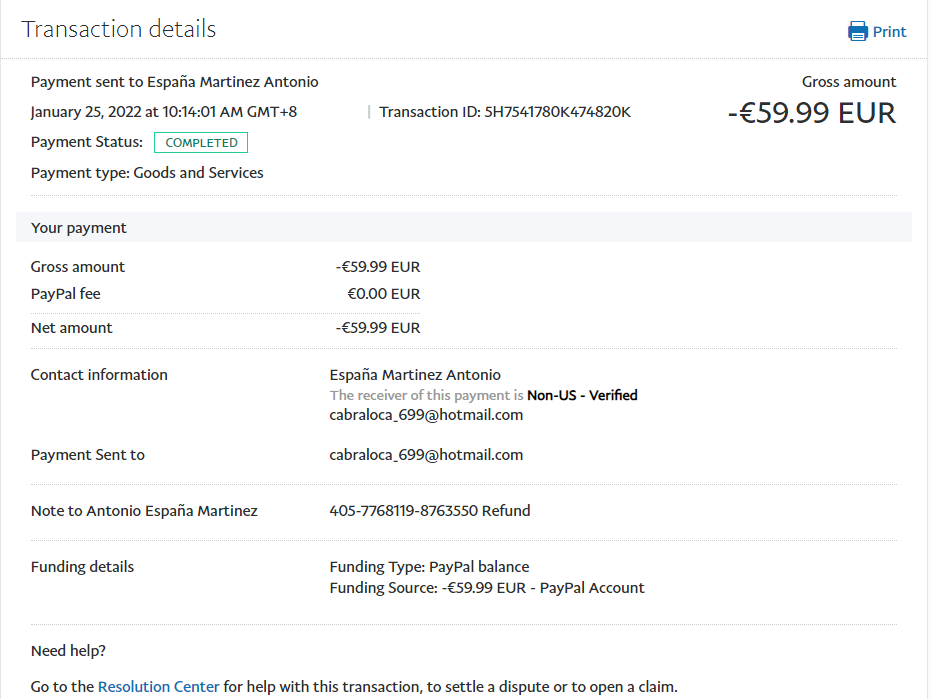Click the Payment Sent to email address
Screen dimensions: 931x699
coord(426,455)
